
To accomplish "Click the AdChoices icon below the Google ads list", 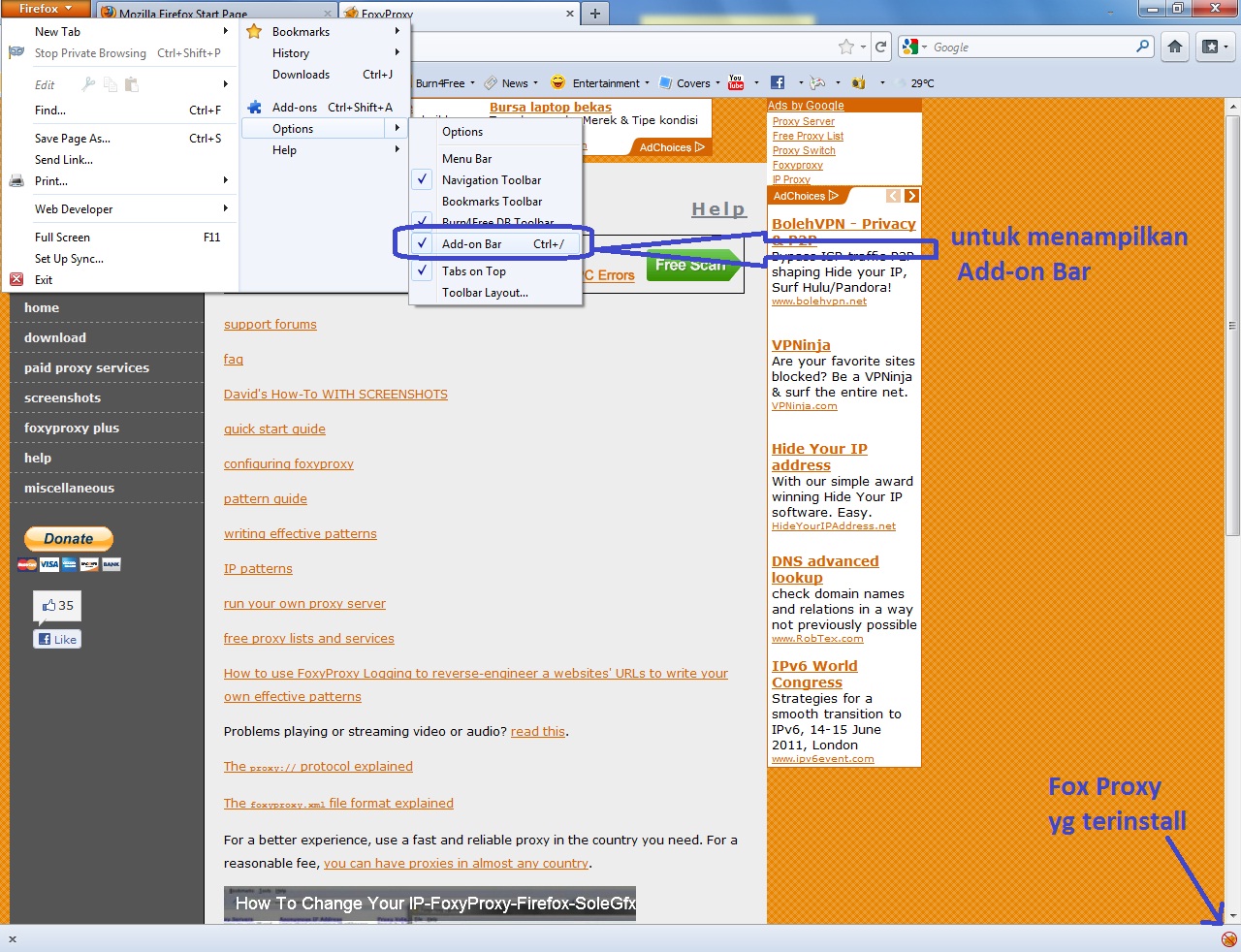I will click(806, 196).
